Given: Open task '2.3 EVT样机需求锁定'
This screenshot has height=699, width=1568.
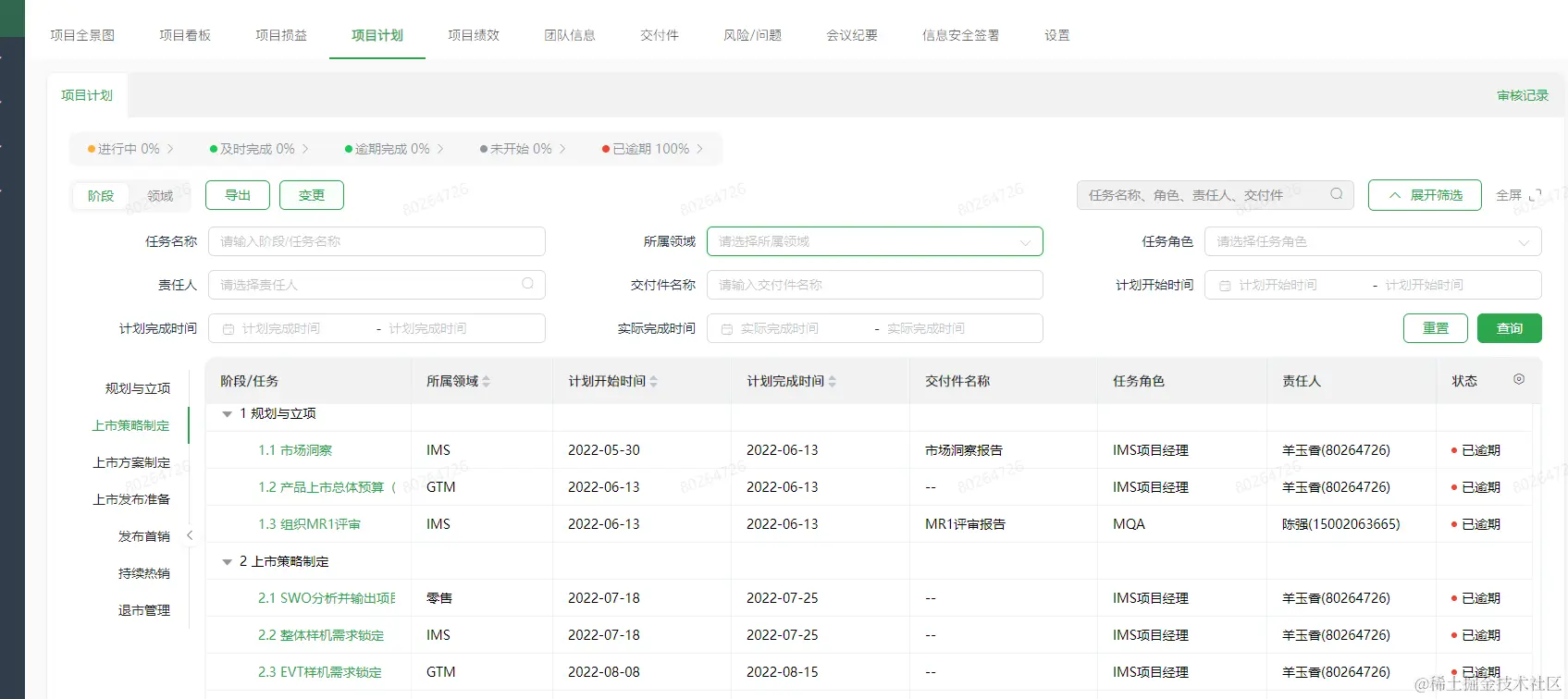Looking at the screenshot, I should [320, 672].
